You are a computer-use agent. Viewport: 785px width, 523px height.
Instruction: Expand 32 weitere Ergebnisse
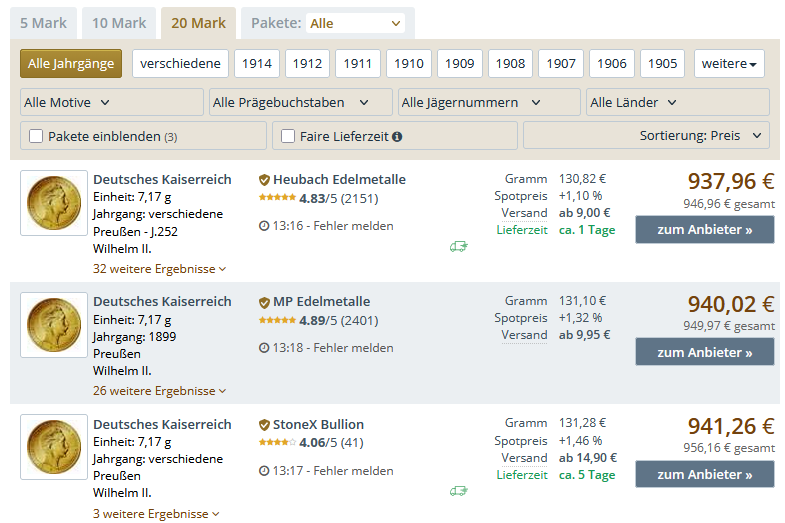pos(159,268)
